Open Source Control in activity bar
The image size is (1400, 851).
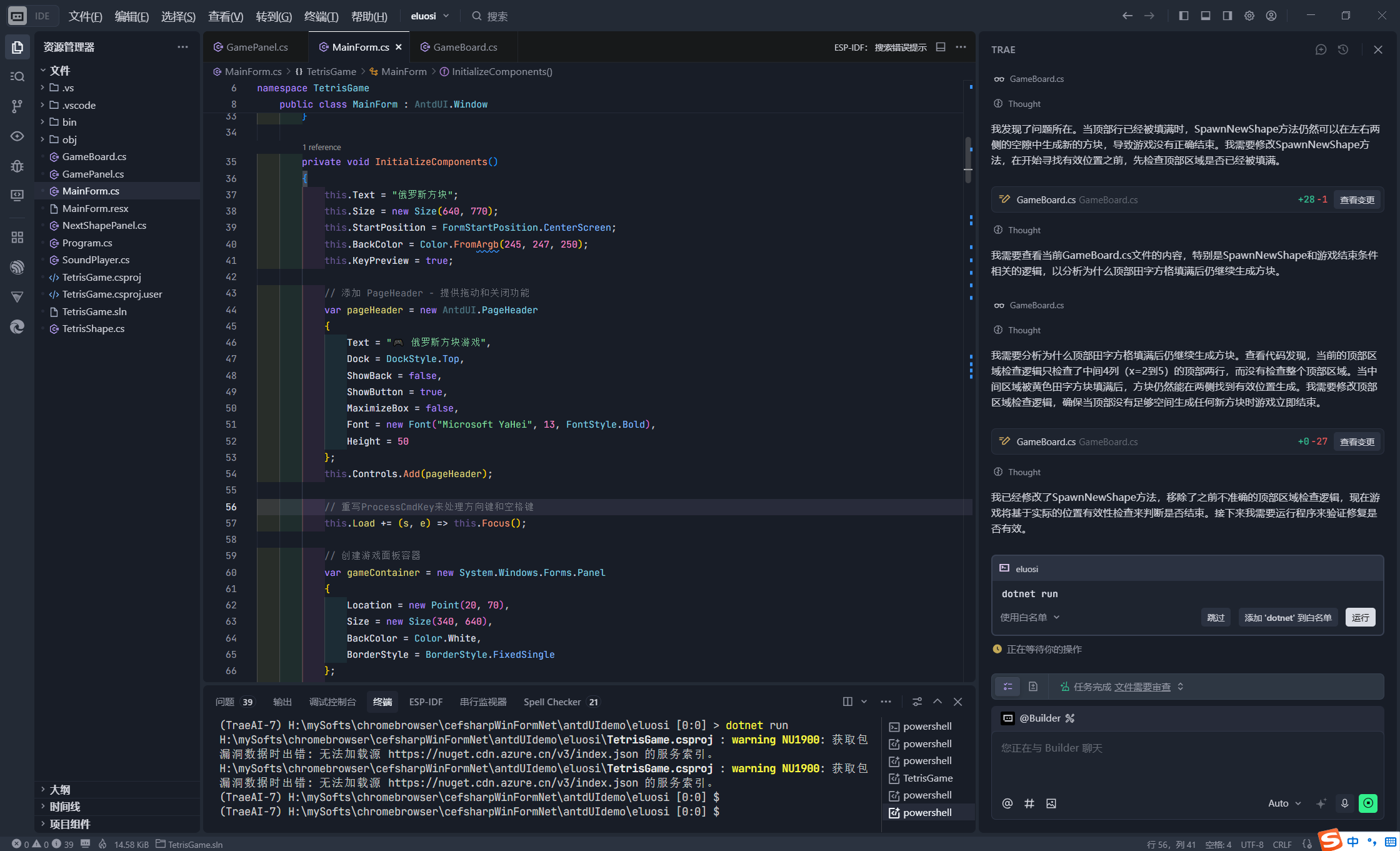coord(17,106)
